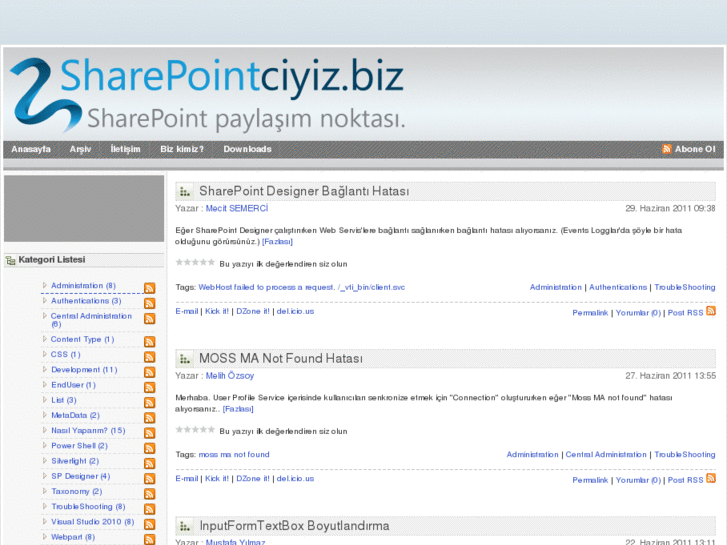Open RSS feed for SP Designer category
The height and width of the screenshot is (545, 727).
pos(149,479)
